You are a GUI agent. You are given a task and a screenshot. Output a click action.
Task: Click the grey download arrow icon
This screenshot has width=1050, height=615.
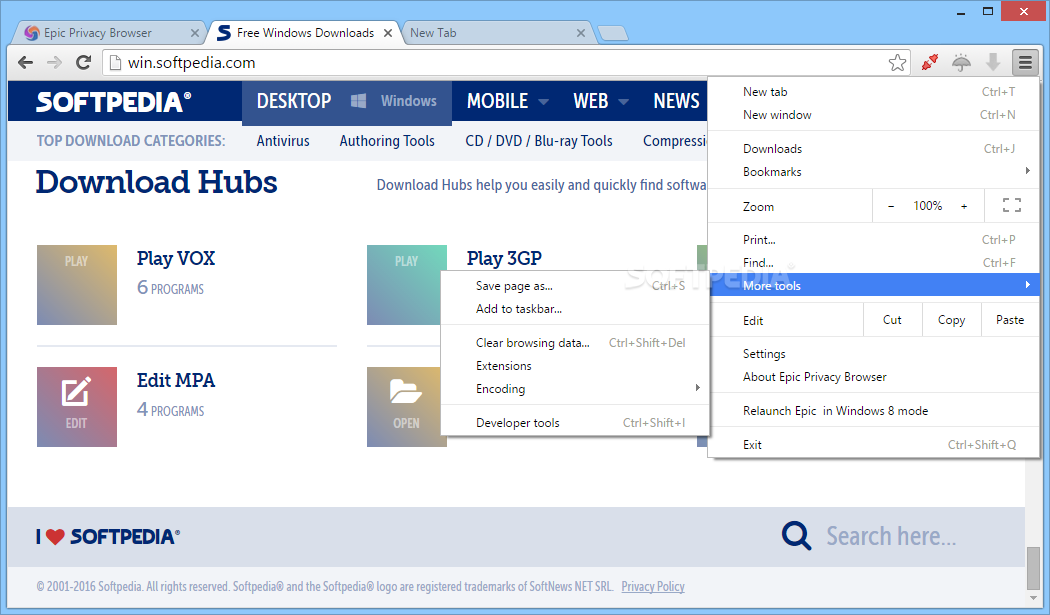point(993,62)
